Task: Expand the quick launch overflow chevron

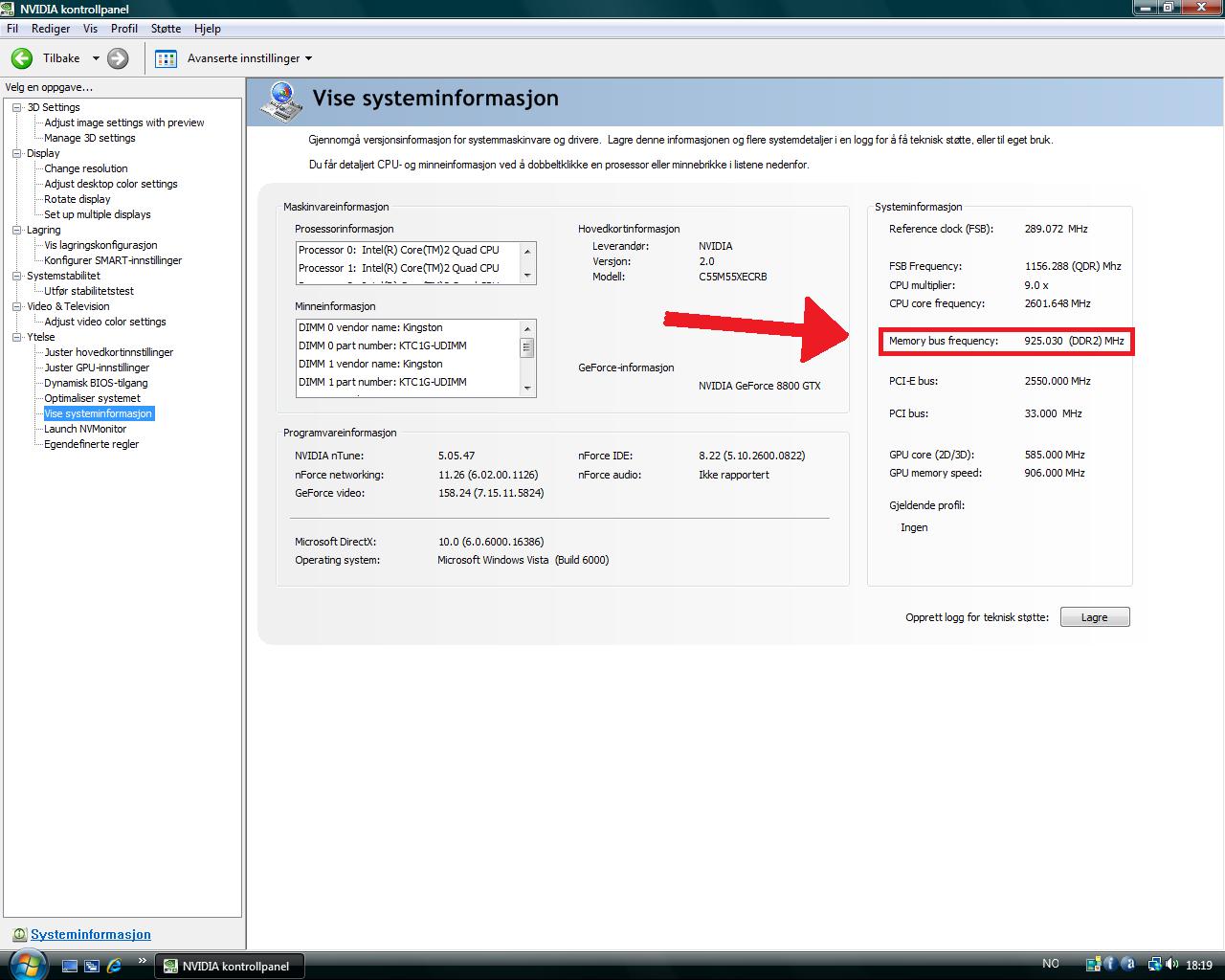Action: tap(143, 961)
